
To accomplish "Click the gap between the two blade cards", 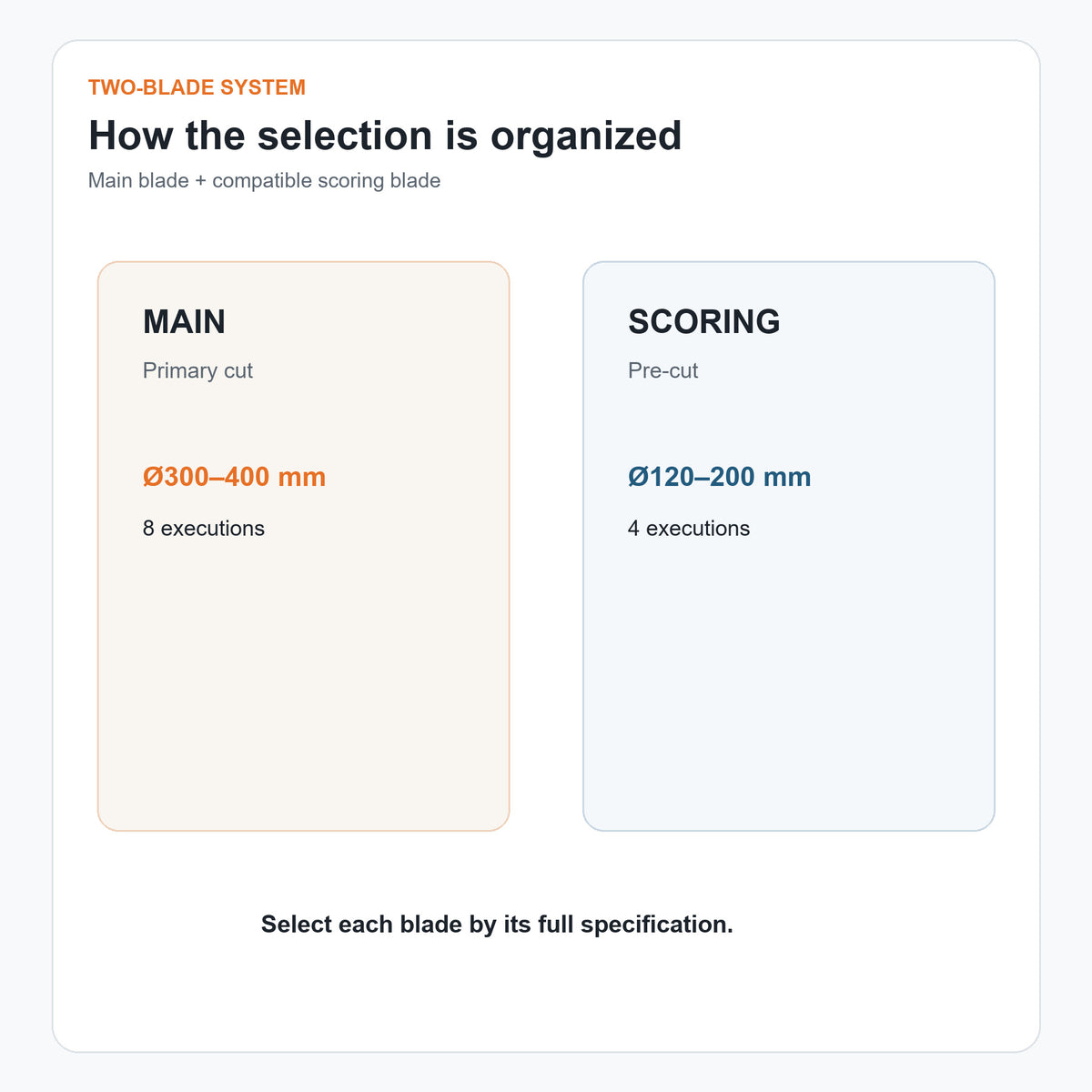I will coord(546,546).
